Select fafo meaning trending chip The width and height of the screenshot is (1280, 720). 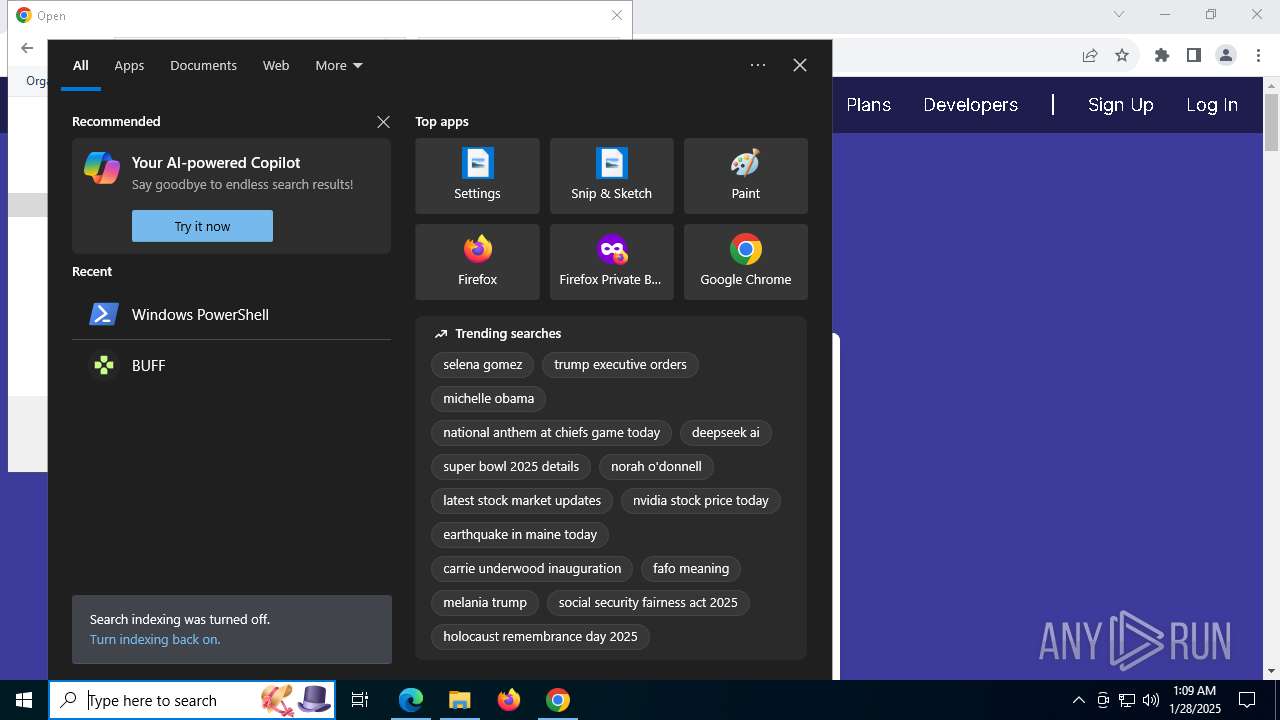point(691,569)
